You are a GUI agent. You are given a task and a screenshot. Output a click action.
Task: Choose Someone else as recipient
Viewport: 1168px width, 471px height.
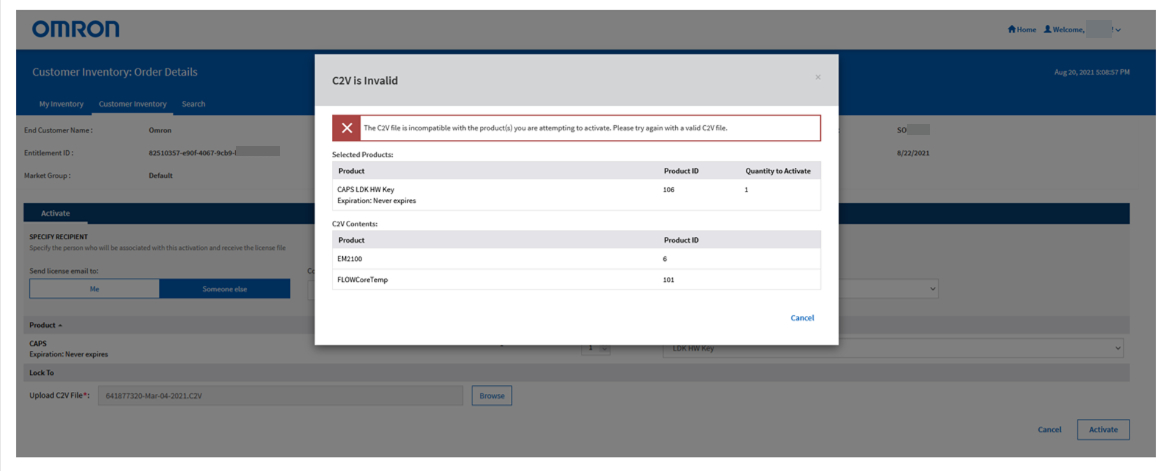(224, 288)
